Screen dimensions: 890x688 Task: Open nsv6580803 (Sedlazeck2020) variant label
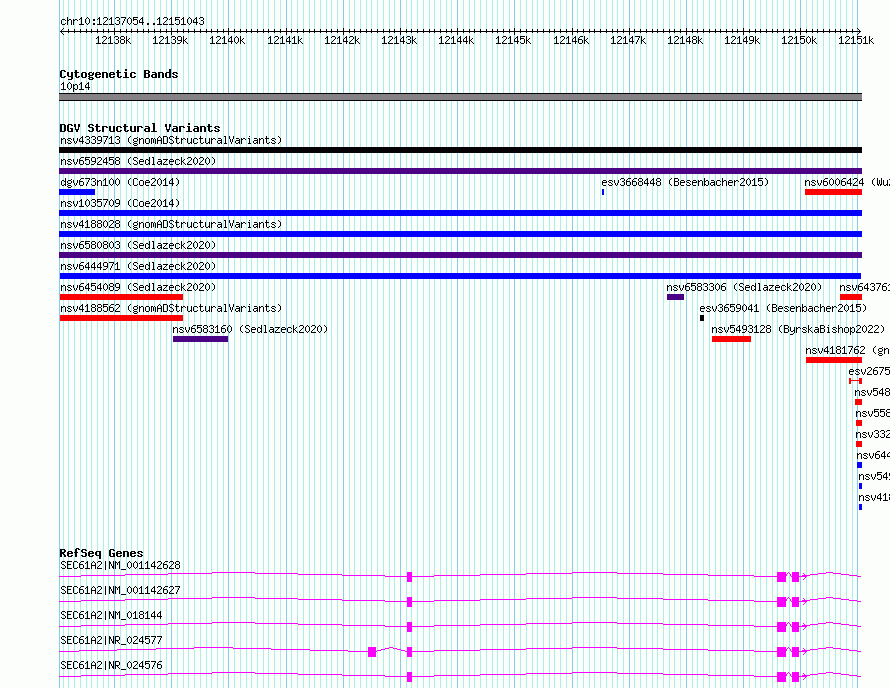[x=138, y=245]
